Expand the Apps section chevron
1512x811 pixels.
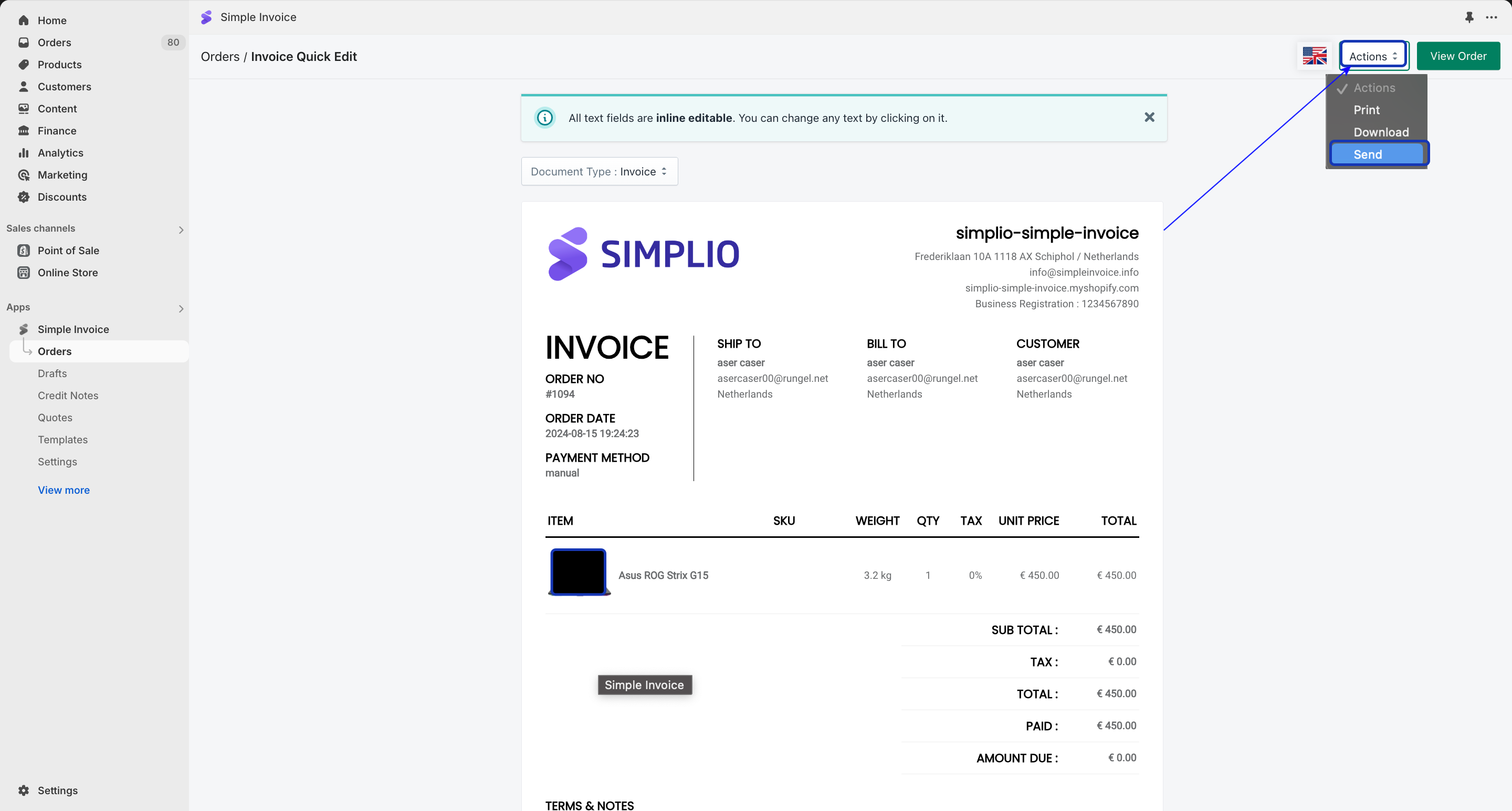click(x=181, y=308)
